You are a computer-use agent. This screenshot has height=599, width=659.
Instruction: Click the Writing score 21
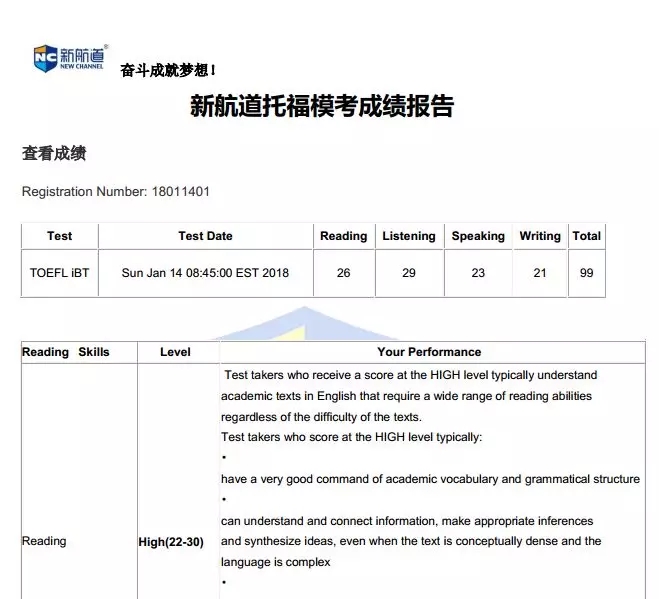tap(540, 273)
